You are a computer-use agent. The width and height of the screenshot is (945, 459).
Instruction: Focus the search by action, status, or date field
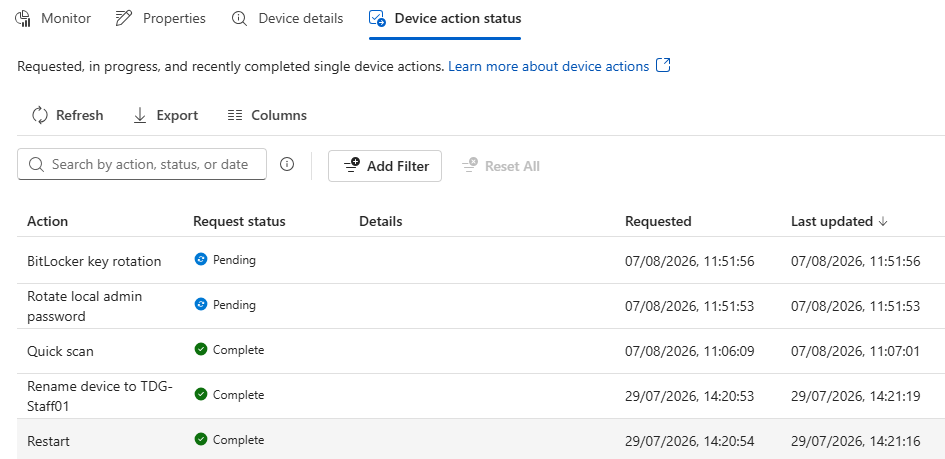click(142, 164)
